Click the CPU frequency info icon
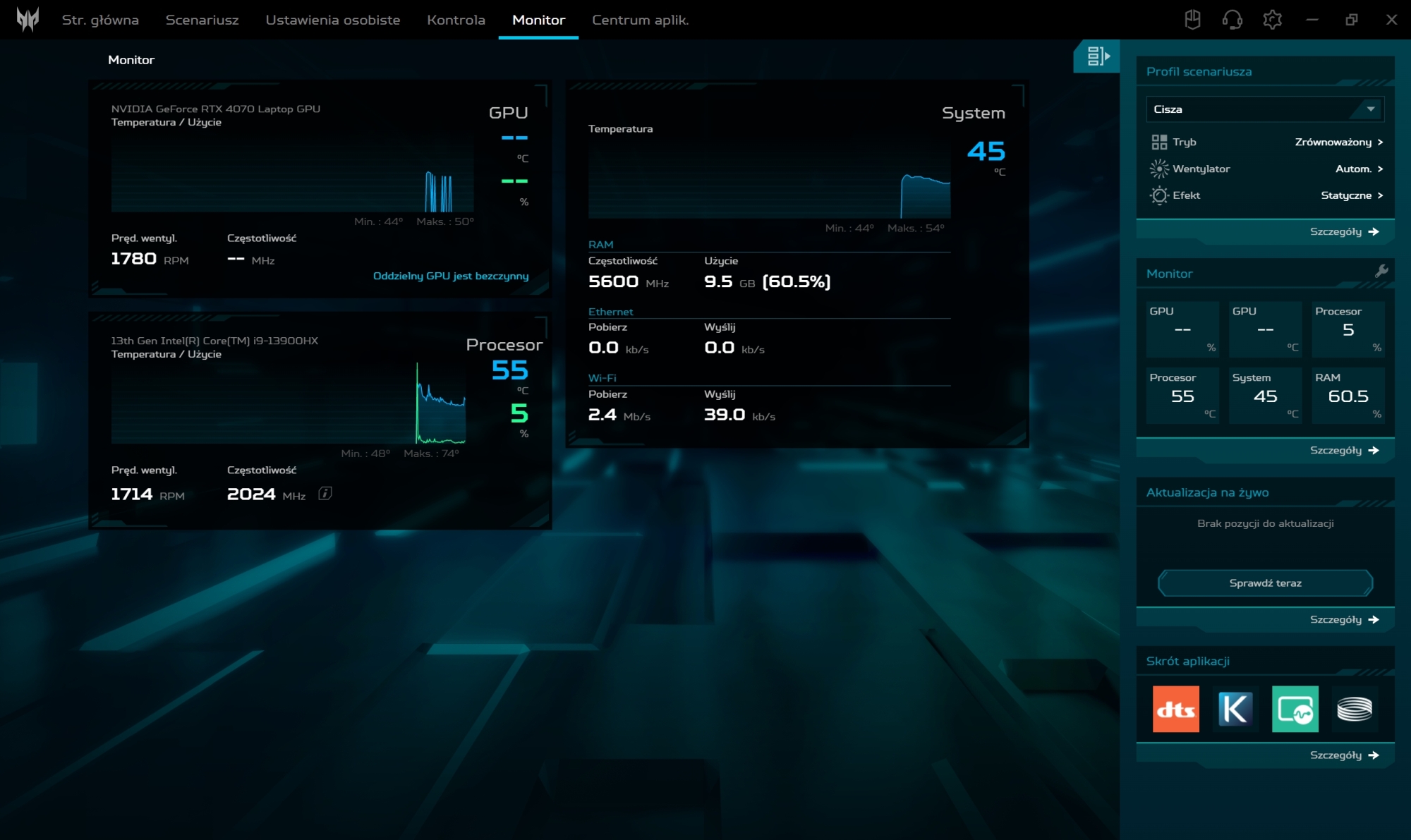Screen dimensions: 1411x840 (x=325, y=493)
